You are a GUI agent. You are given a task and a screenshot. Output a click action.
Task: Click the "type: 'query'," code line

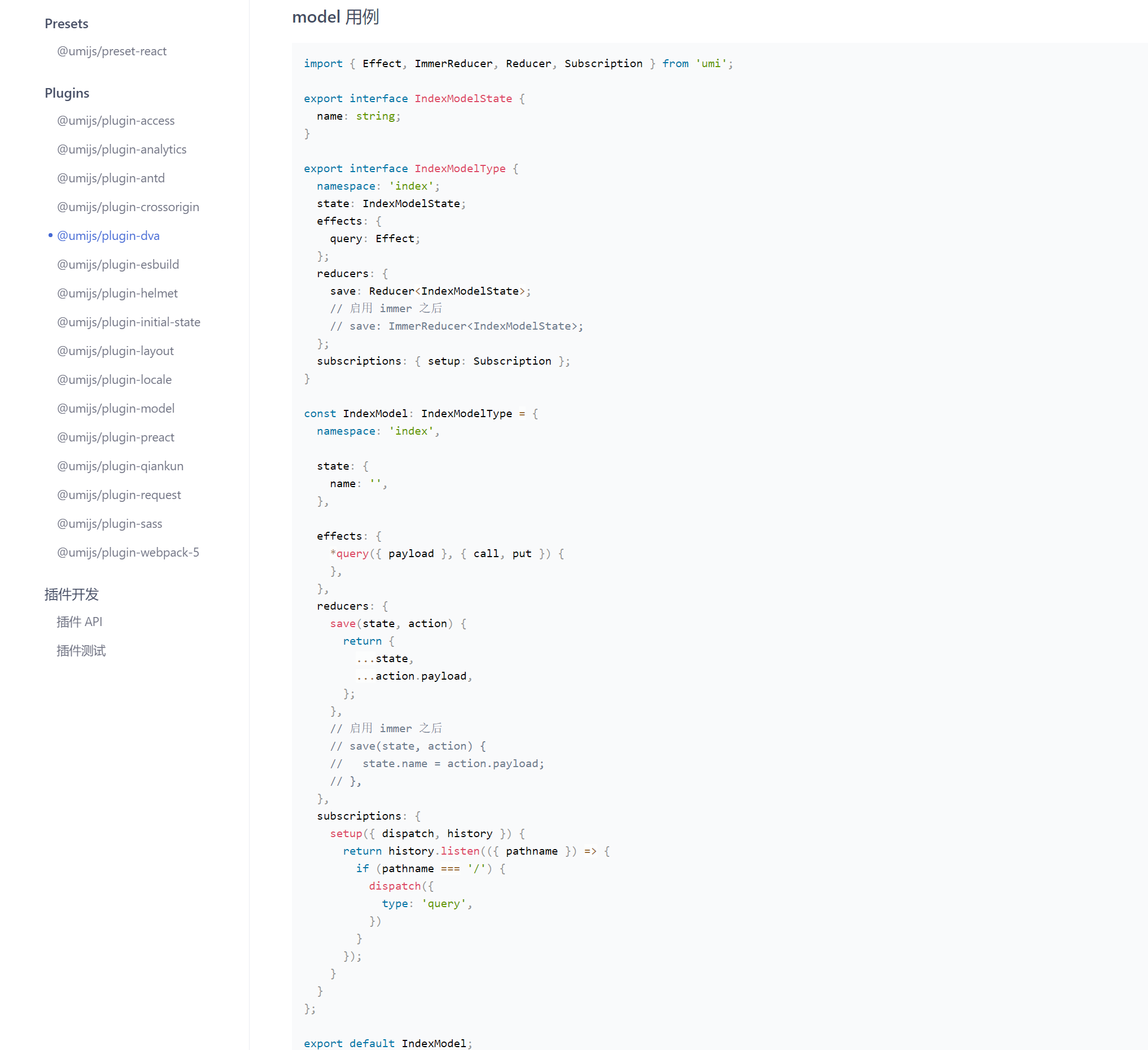(427, 904)
